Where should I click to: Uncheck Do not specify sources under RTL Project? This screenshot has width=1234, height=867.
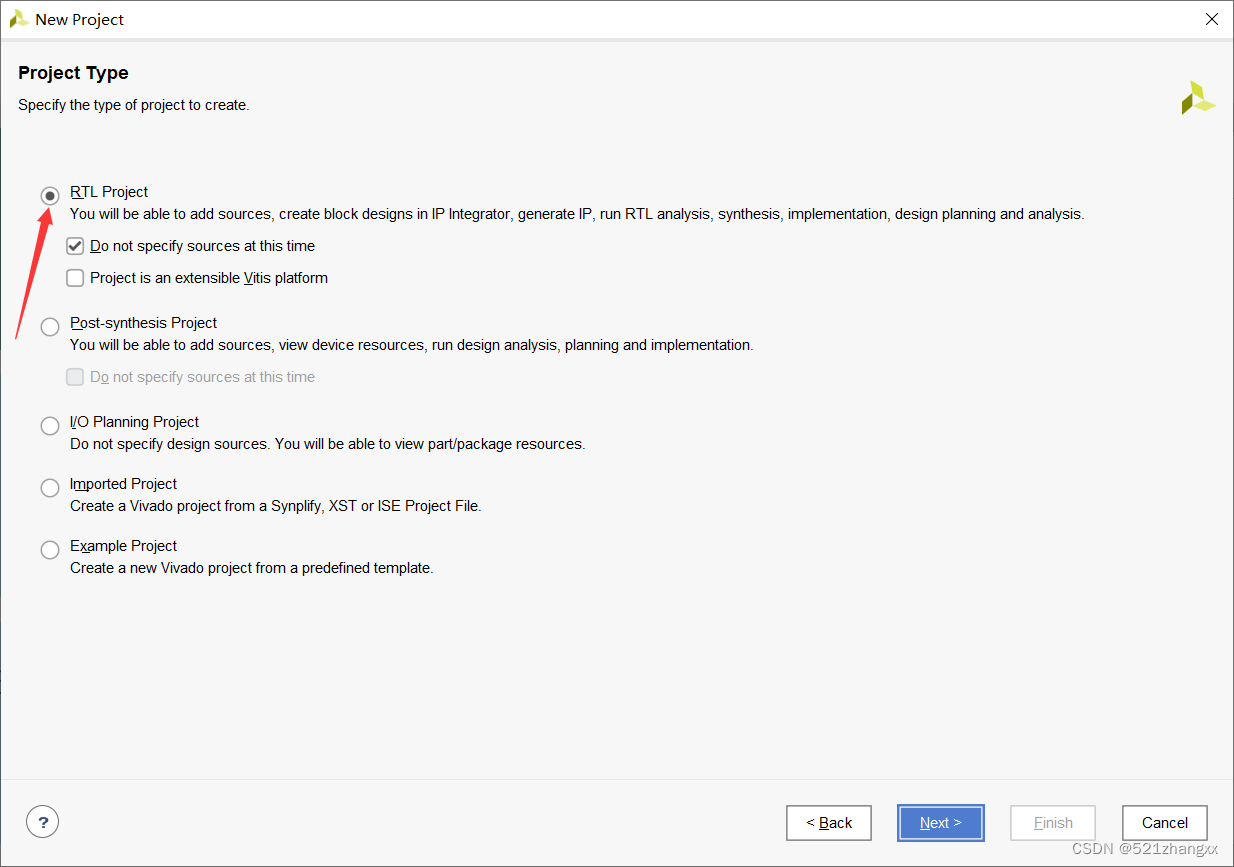(x=75, y=246)
